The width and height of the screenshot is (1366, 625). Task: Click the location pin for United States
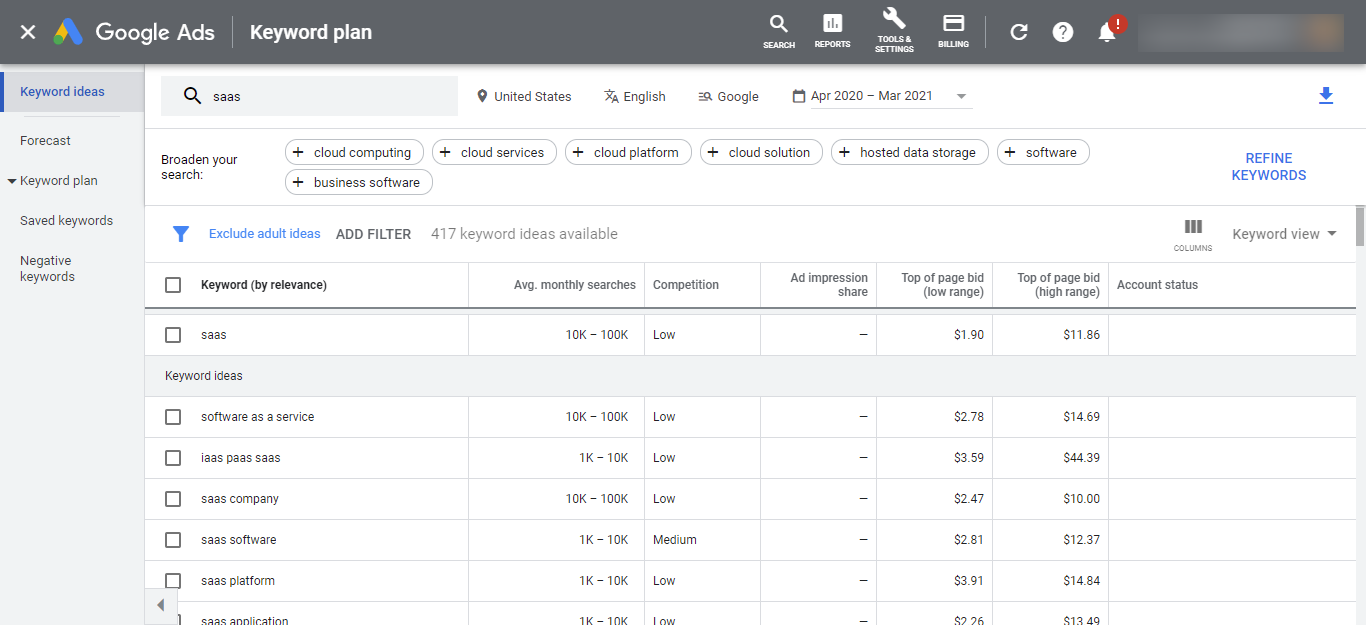coord(483,96)
